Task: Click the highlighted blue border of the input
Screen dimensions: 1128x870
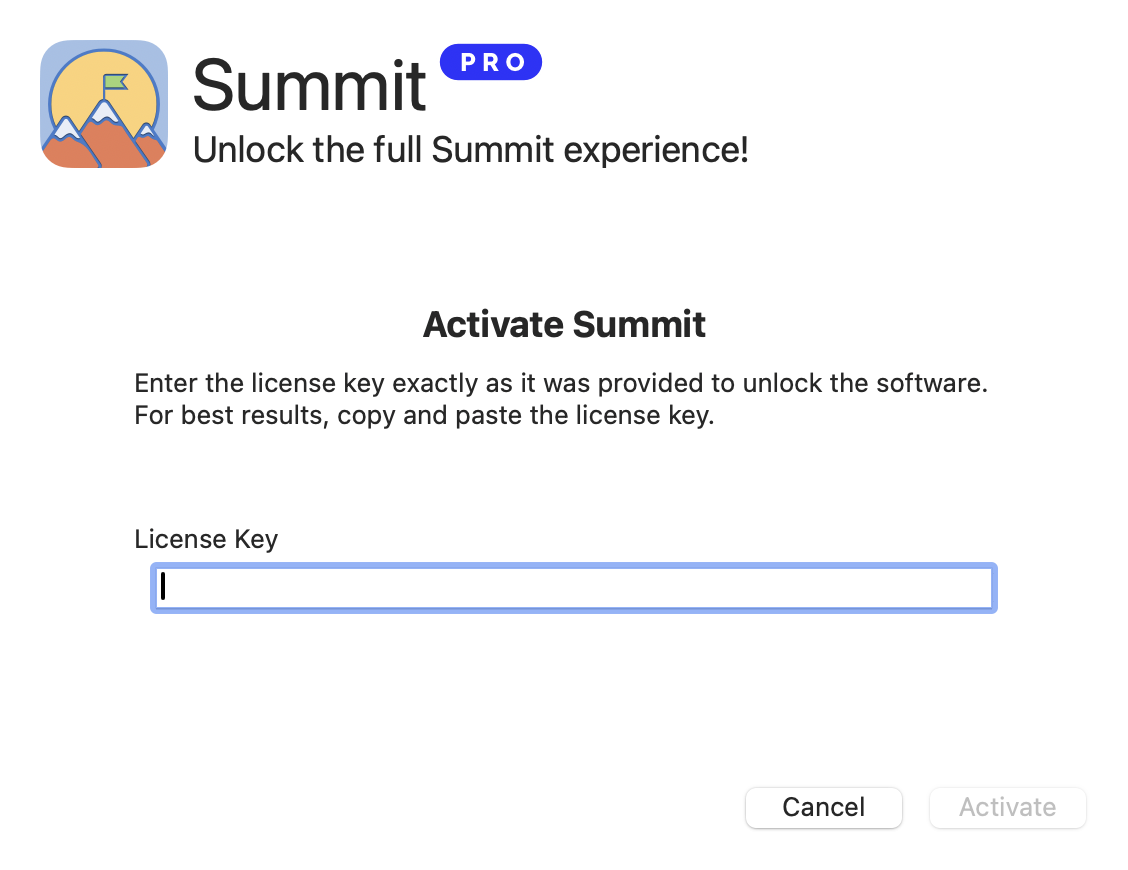Action: tap(573, 564)
